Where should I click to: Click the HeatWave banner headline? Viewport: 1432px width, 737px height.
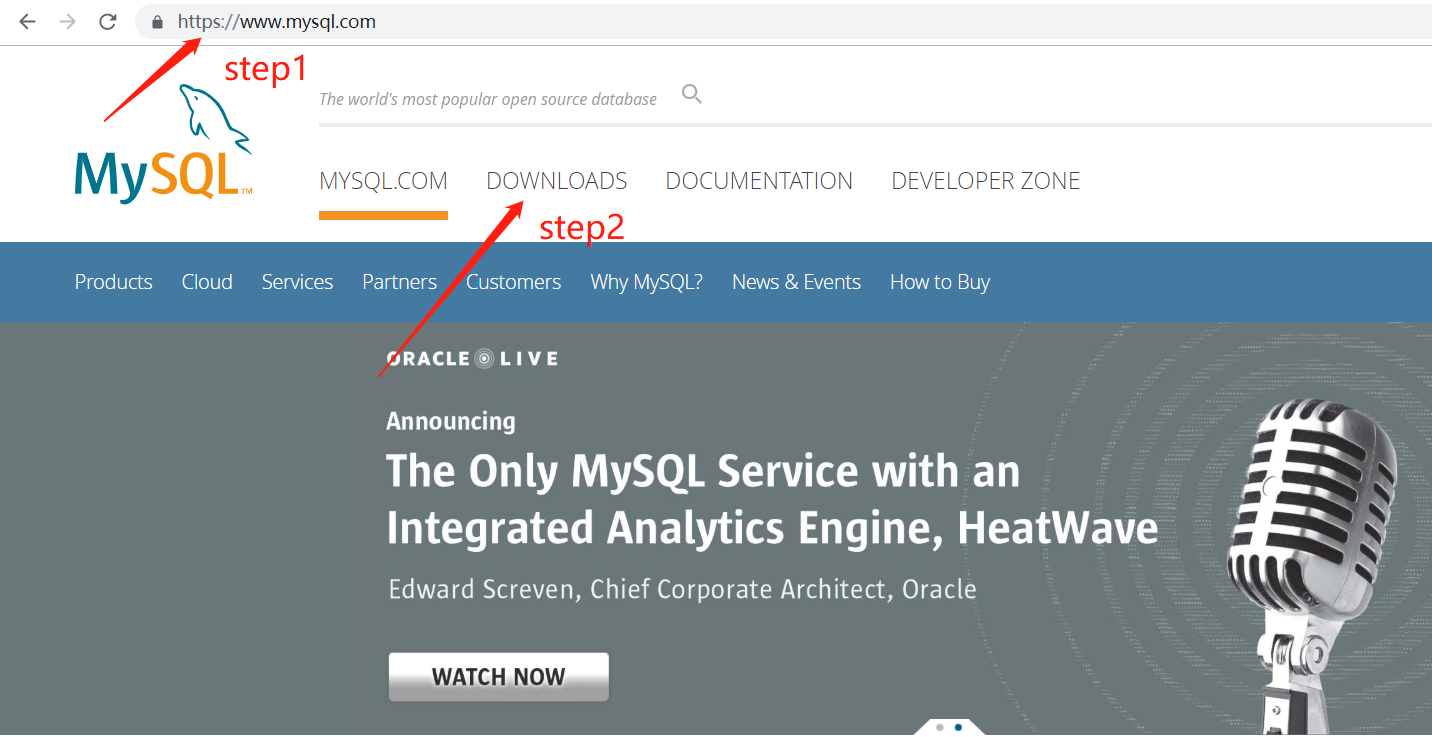pyautogui.click(x=772, y=499)
